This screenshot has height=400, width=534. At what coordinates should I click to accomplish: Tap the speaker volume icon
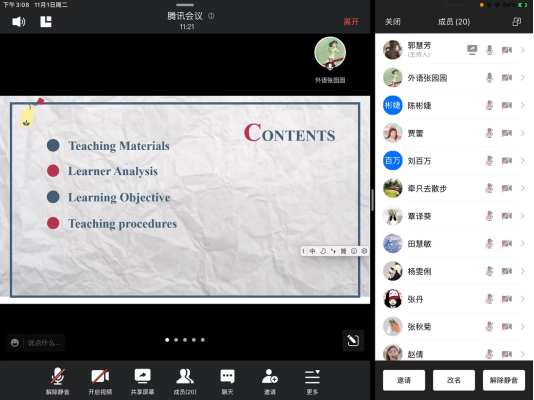[18, 22]
